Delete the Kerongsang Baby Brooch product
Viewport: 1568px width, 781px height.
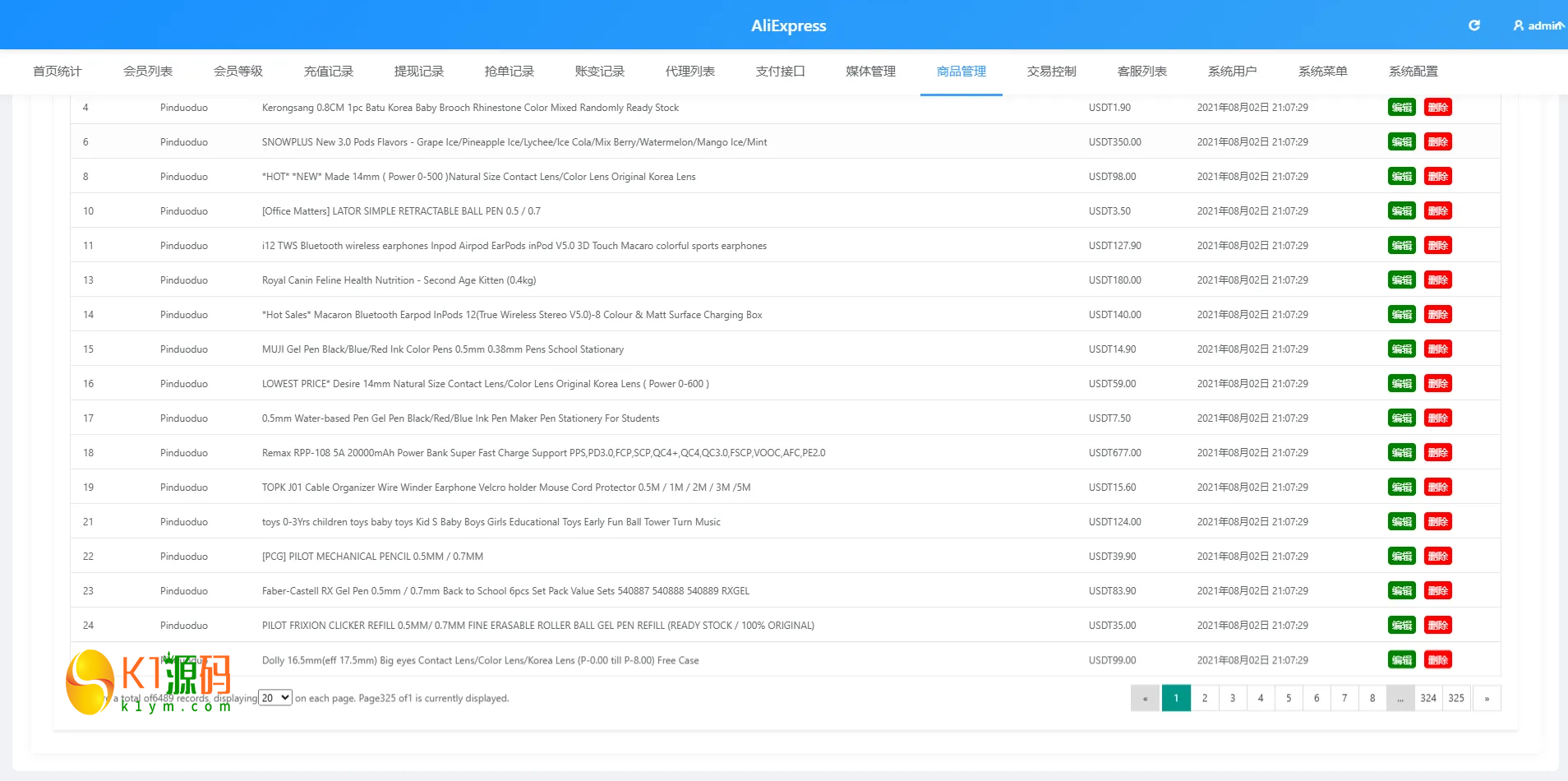(x=1438, y=108)
